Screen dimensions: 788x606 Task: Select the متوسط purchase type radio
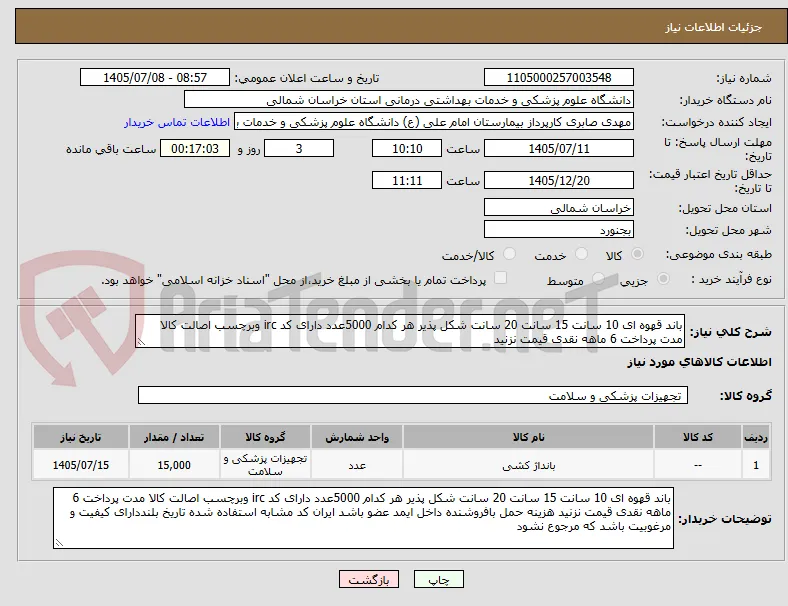pos(598,279)
